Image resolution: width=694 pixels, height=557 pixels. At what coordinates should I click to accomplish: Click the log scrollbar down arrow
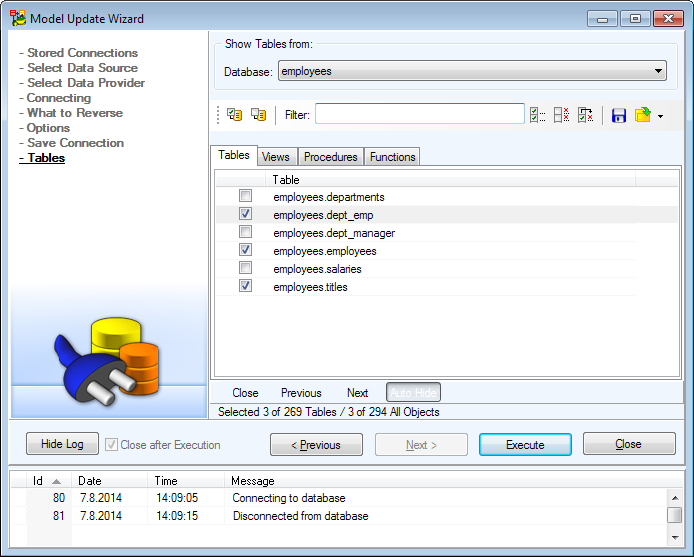675,537
